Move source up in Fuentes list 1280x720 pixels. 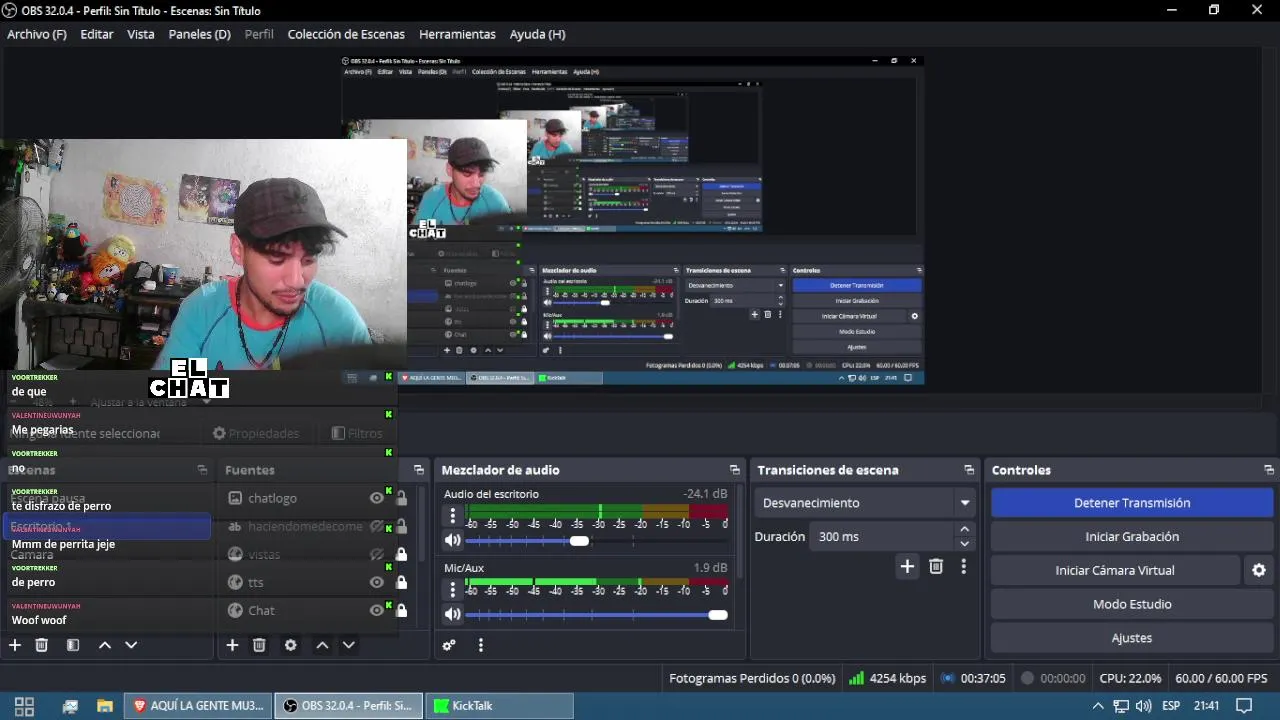pos(322,645)
